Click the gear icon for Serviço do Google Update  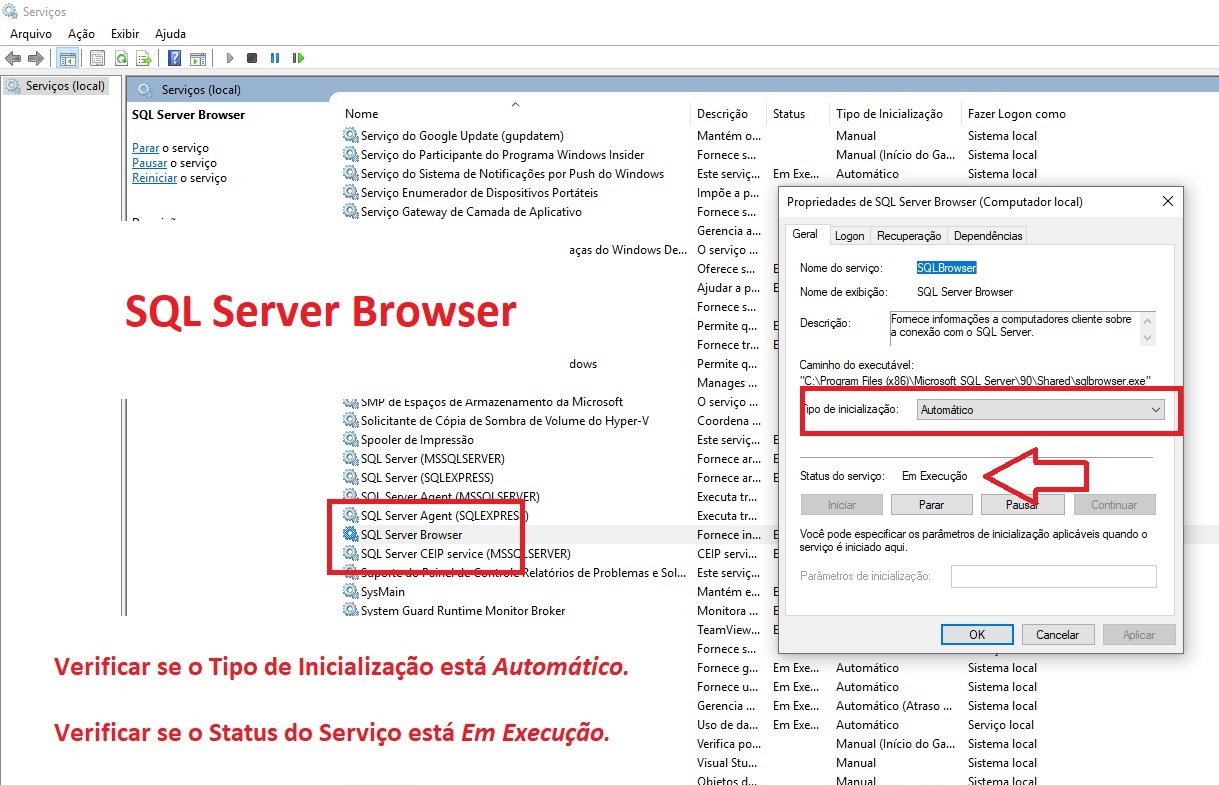pyautogui.click(x=350, y=136)
